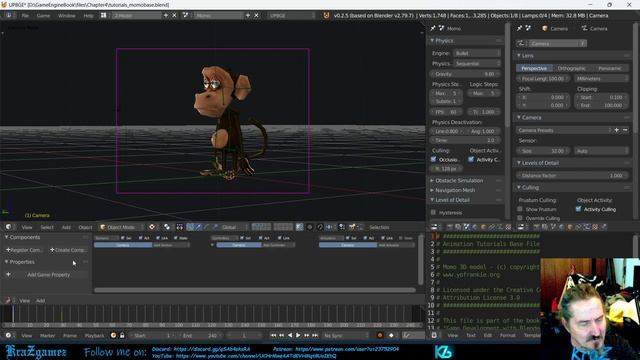Open the Physics Sequential dropdown

[477, 64]
